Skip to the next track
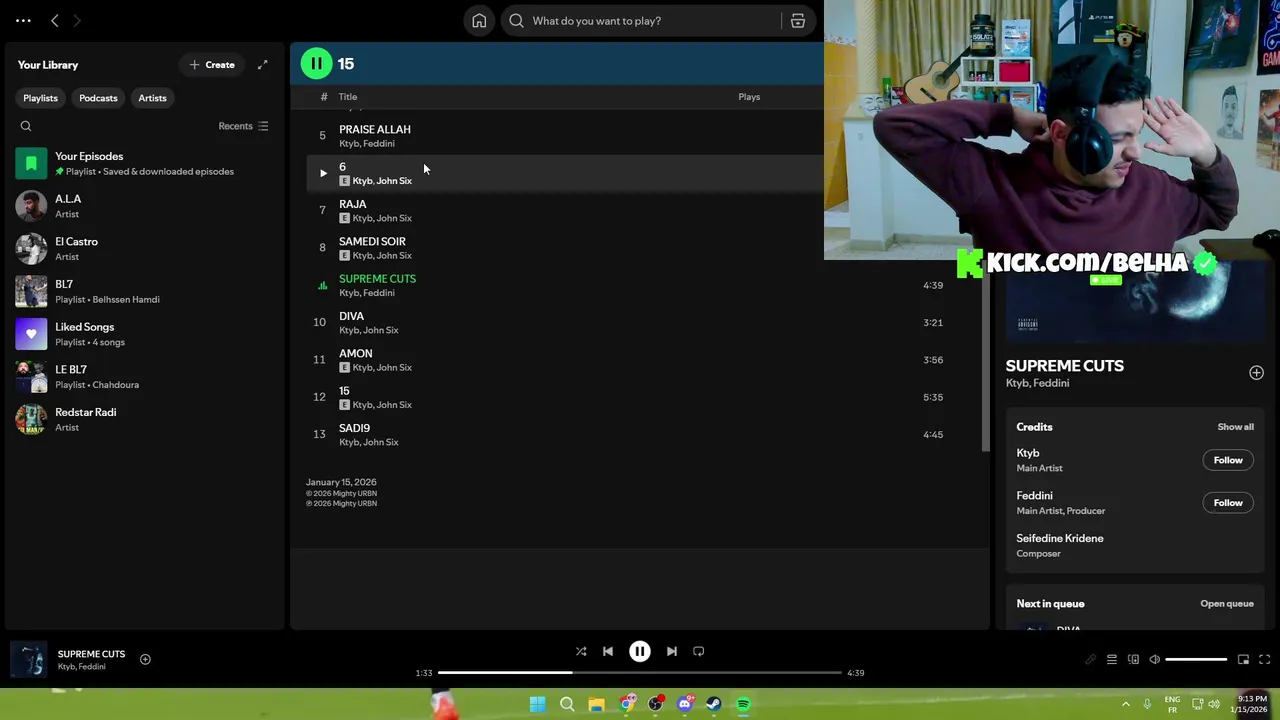This screenshot has height=720, width=1280. point(672,651)
